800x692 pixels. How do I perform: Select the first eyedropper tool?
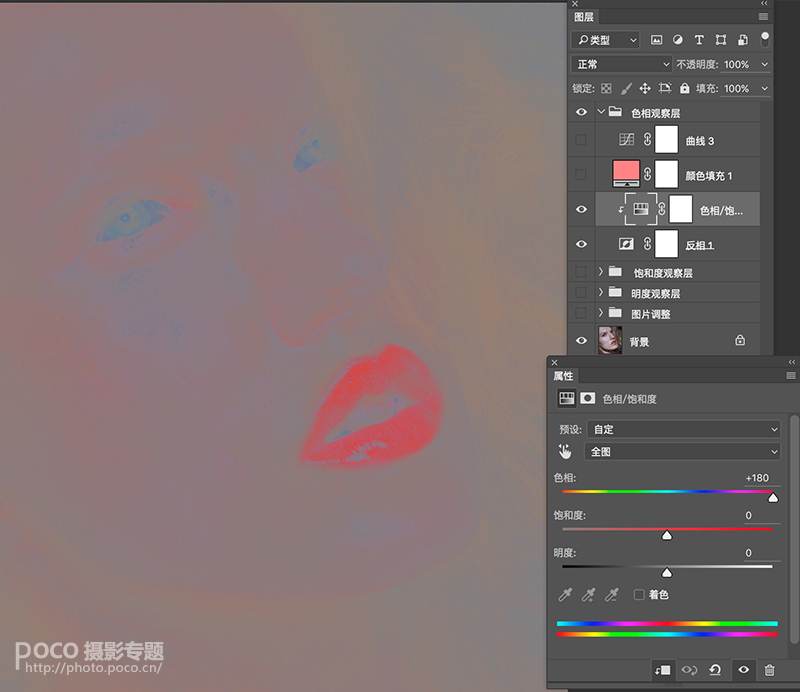pos(565,595)
